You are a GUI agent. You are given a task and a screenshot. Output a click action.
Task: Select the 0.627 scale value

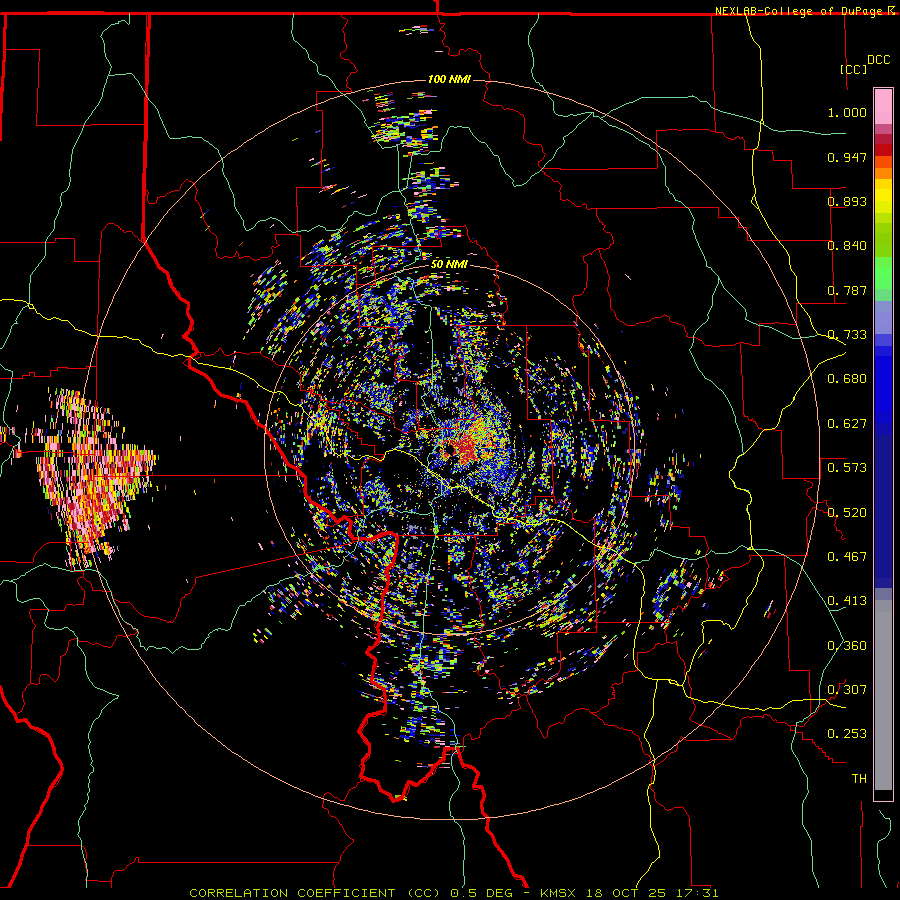[x=847, y=424]
